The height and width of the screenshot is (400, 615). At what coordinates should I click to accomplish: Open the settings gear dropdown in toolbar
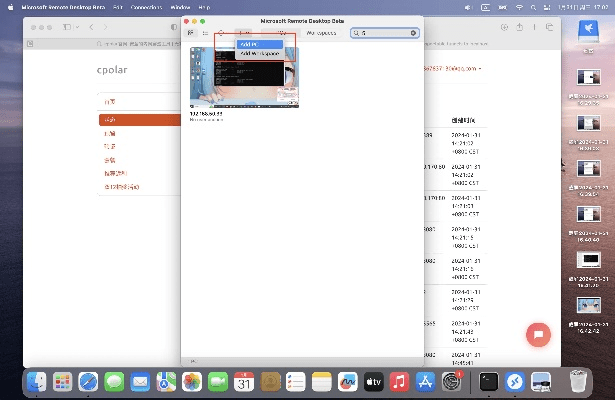[221, 33]
